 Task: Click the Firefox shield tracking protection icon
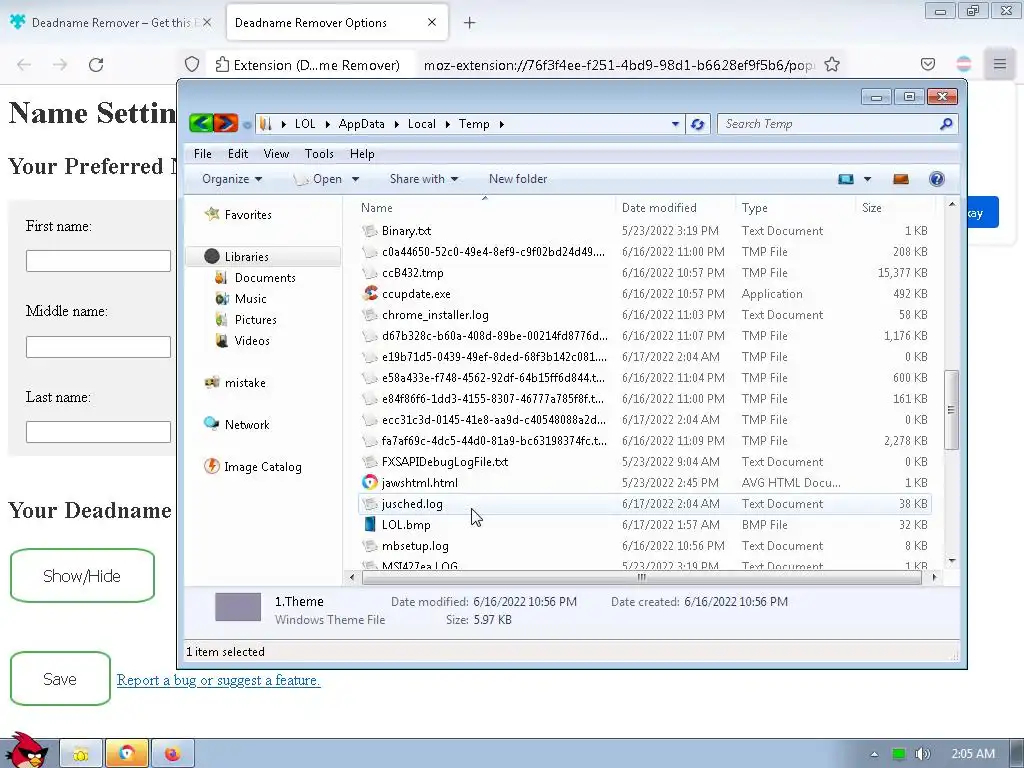coord(191,65)
